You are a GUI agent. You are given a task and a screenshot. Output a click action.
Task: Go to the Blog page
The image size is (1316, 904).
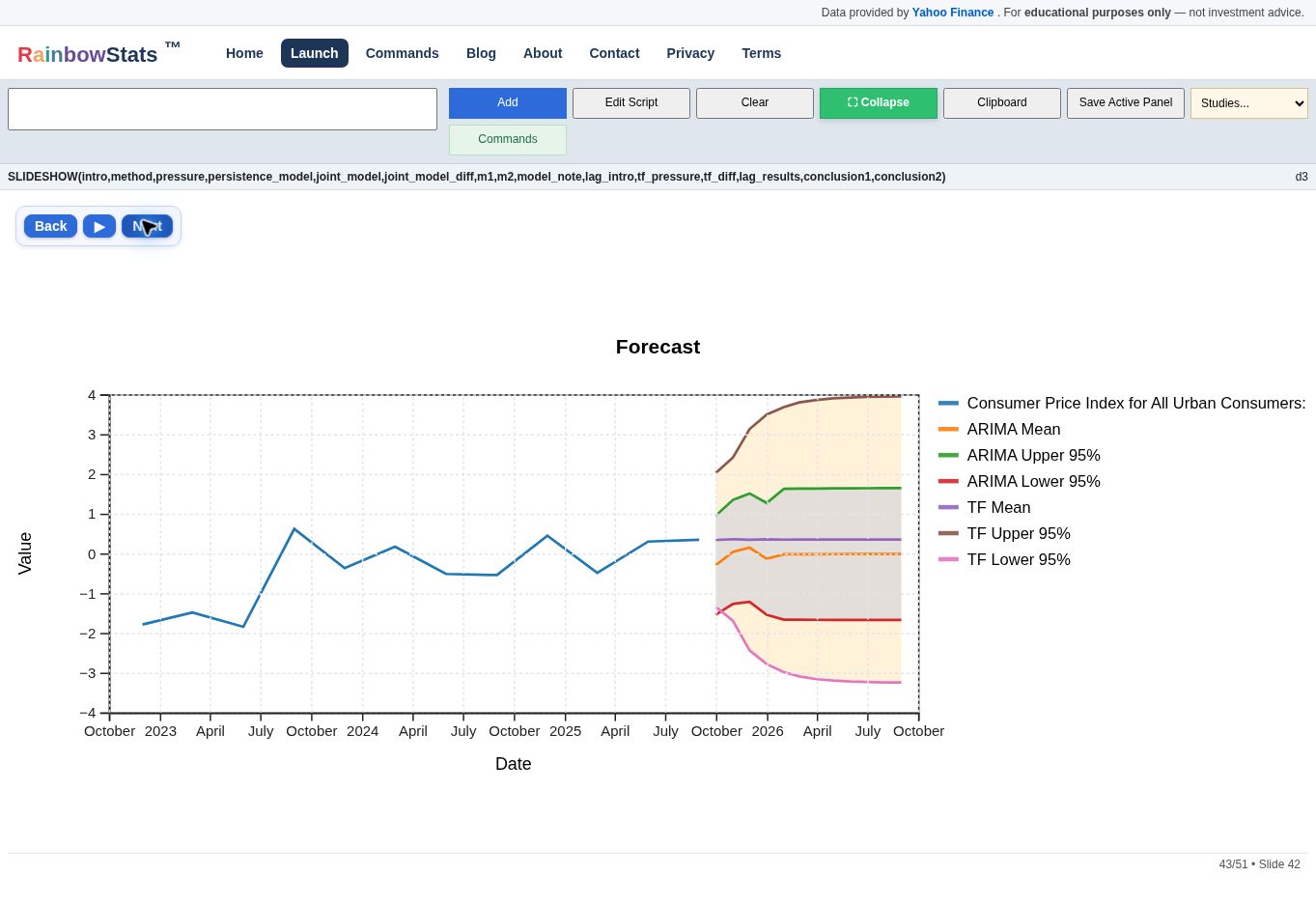tap(481, 53)
